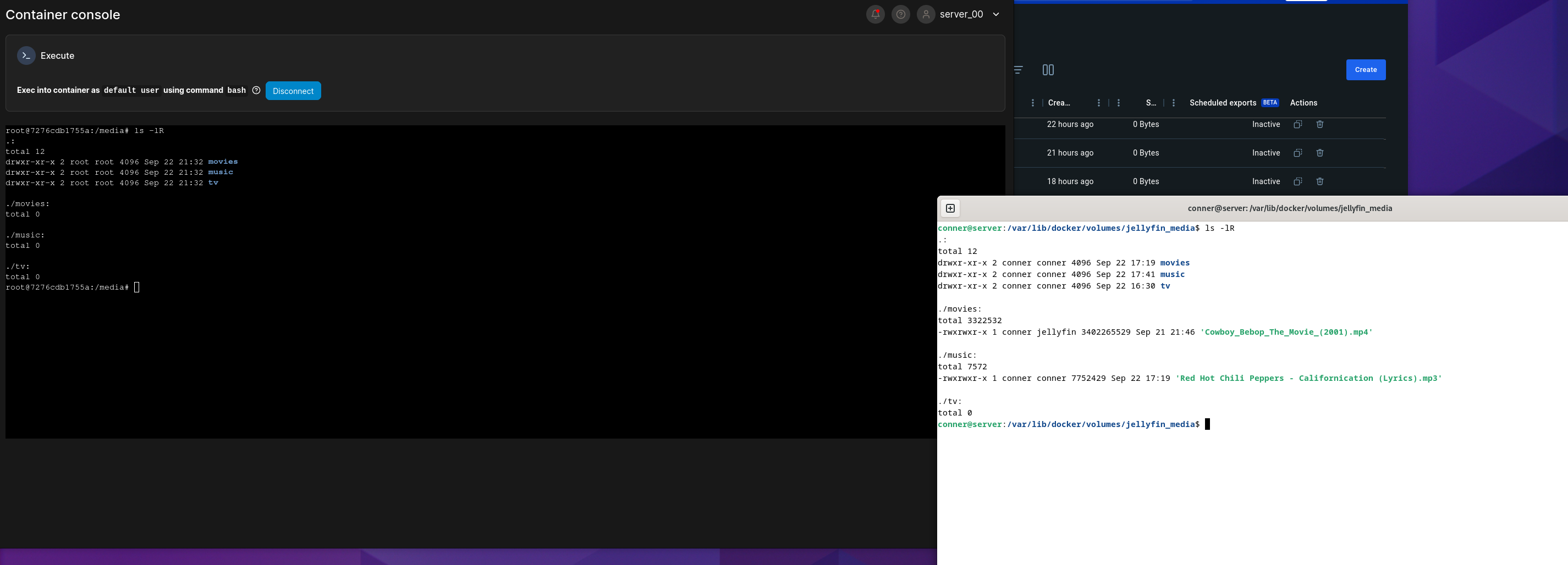Click the user avatar icon
1568x565 pixels.
coord(925,15)
